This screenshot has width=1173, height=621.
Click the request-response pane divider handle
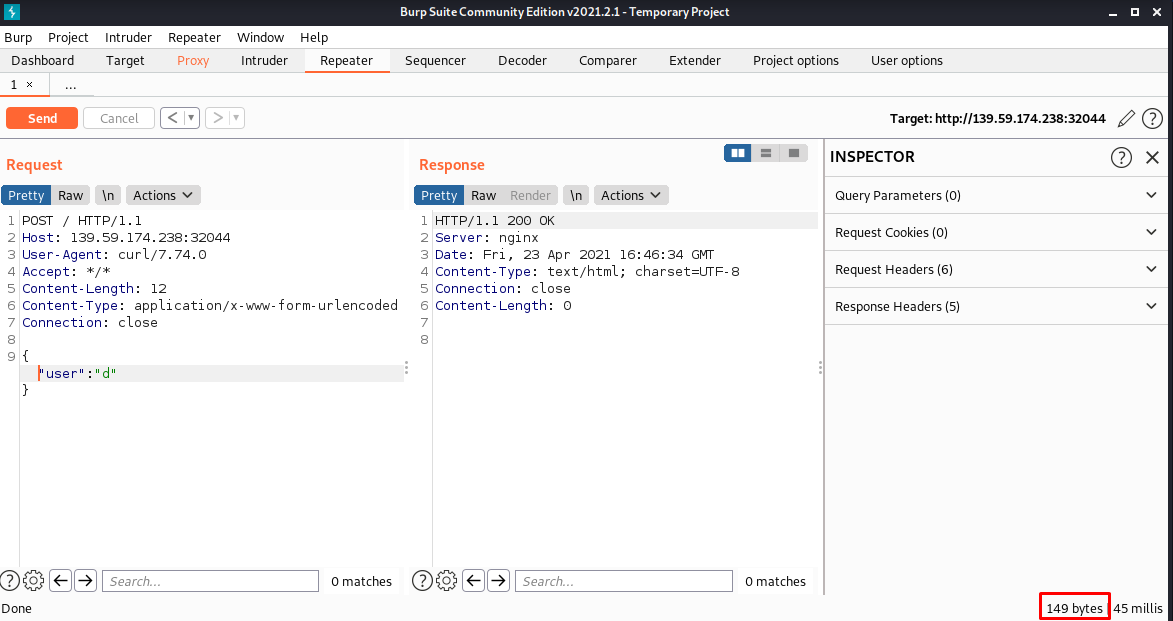point(407,368)
